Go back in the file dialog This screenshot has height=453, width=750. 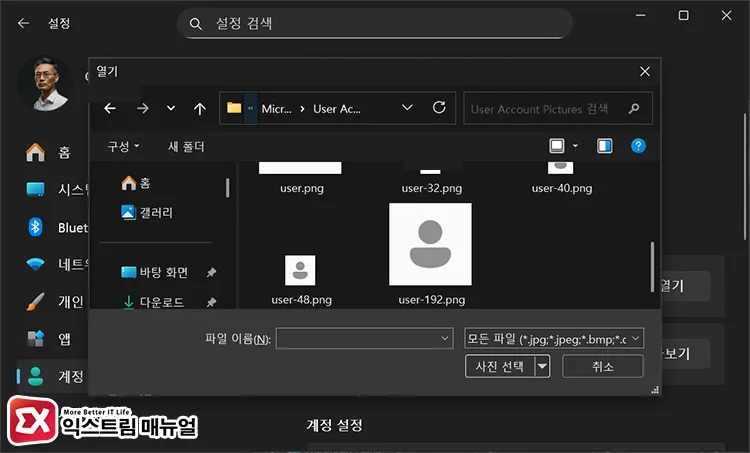click(110, 109)
